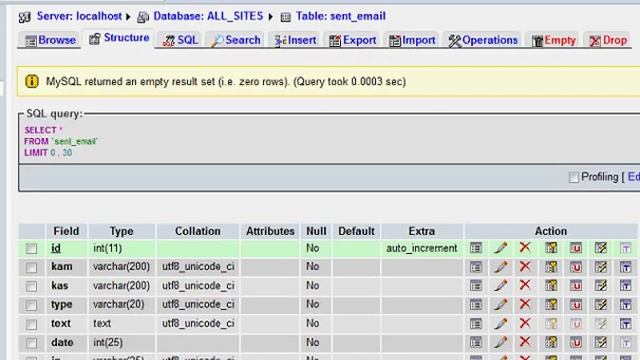This screenshot has width=640, height=360.
Task: Add Fulltext index icon for text field
Action: pyautogui.click(x=626, y=324)
